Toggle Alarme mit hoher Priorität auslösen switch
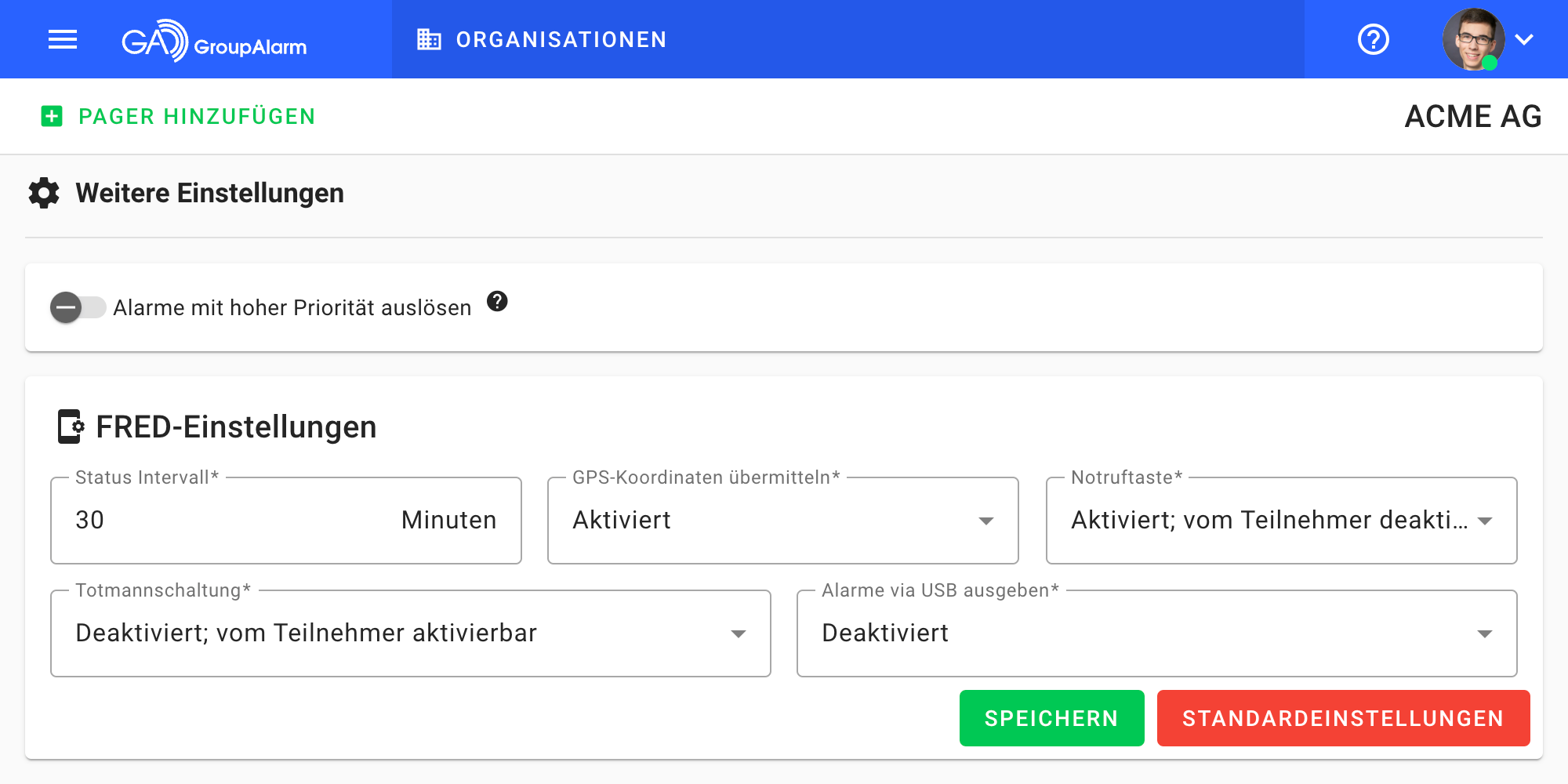This screenshot has height=784, width=1568. pos(77,307)
